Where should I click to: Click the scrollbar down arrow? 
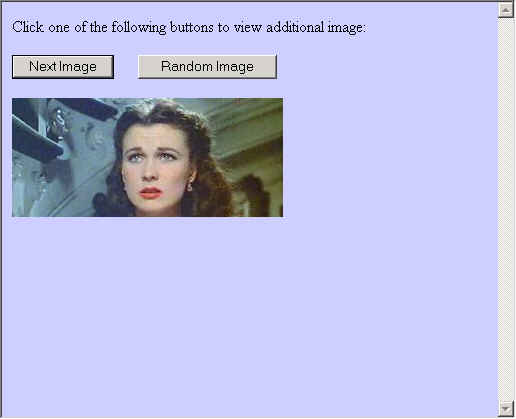click(x=506, y=408)
